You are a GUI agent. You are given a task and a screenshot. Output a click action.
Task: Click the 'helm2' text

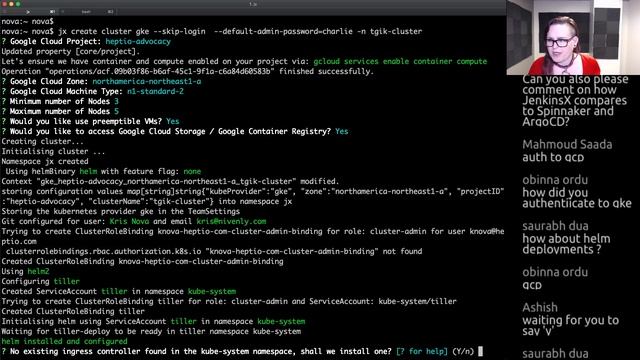[38, 271]
